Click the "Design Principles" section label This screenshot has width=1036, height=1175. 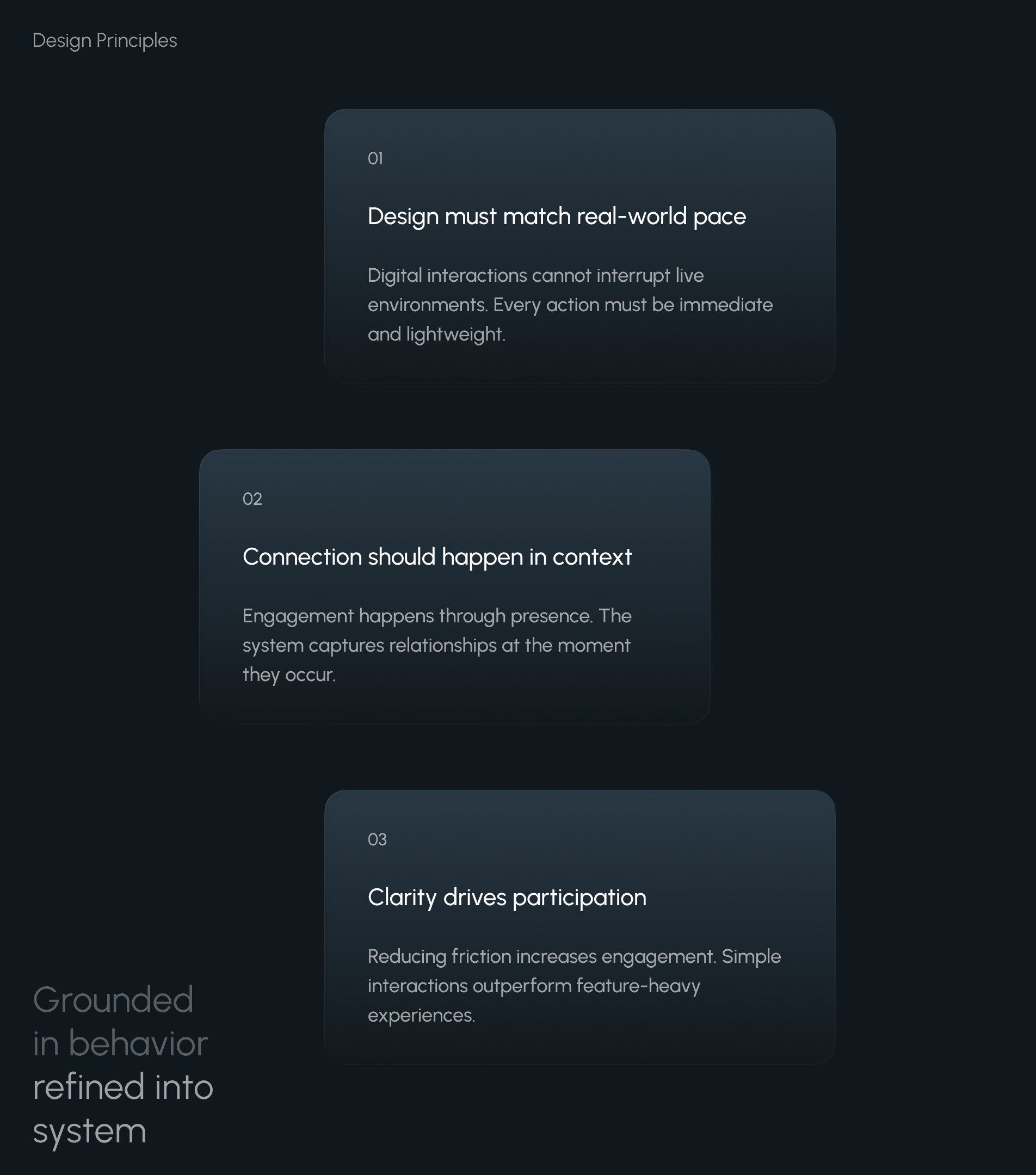104,41
